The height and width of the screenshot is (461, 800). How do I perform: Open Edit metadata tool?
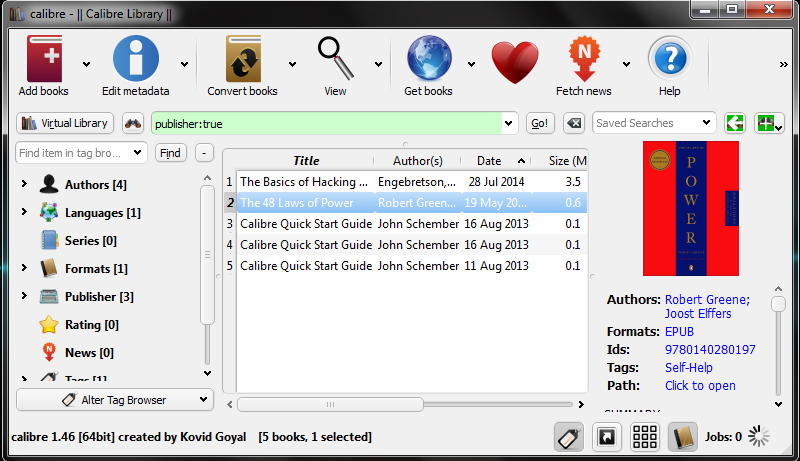[136, 59]
